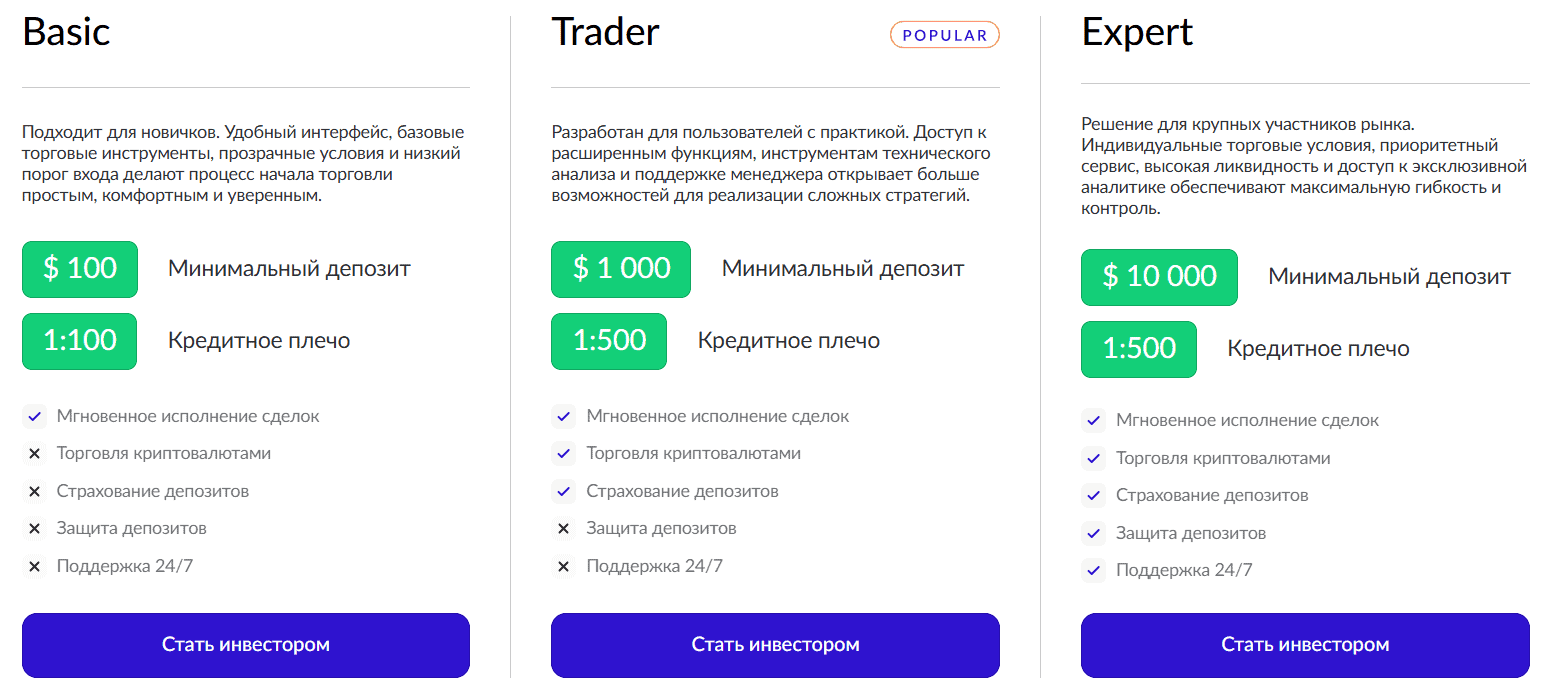Click the green $ 1 000 badge in Trader
Image resolution: width=1546 pixels, height=683 pixels.
point(620,269)
